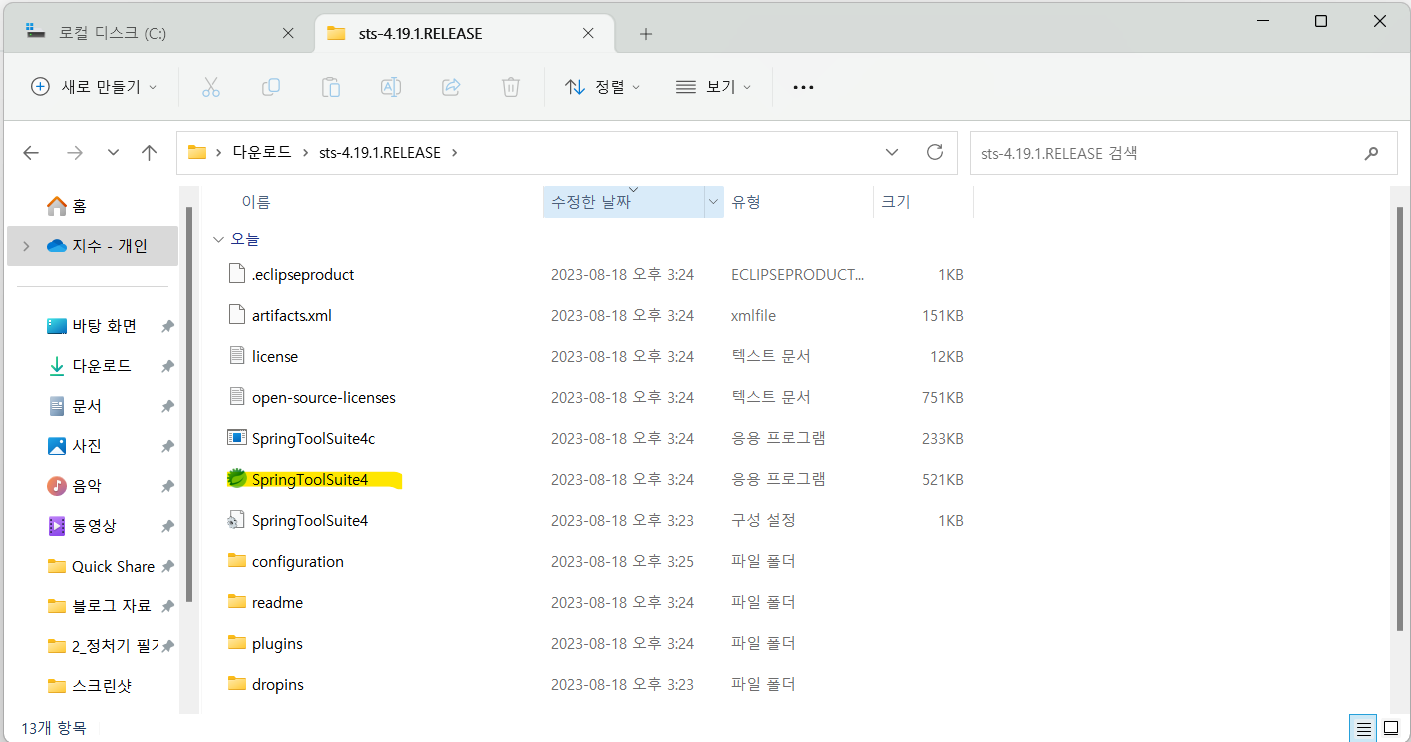The height and width of the screenshot is (742, 1411).
Task: Open the 보기 view dropdown
Action: 713,87
